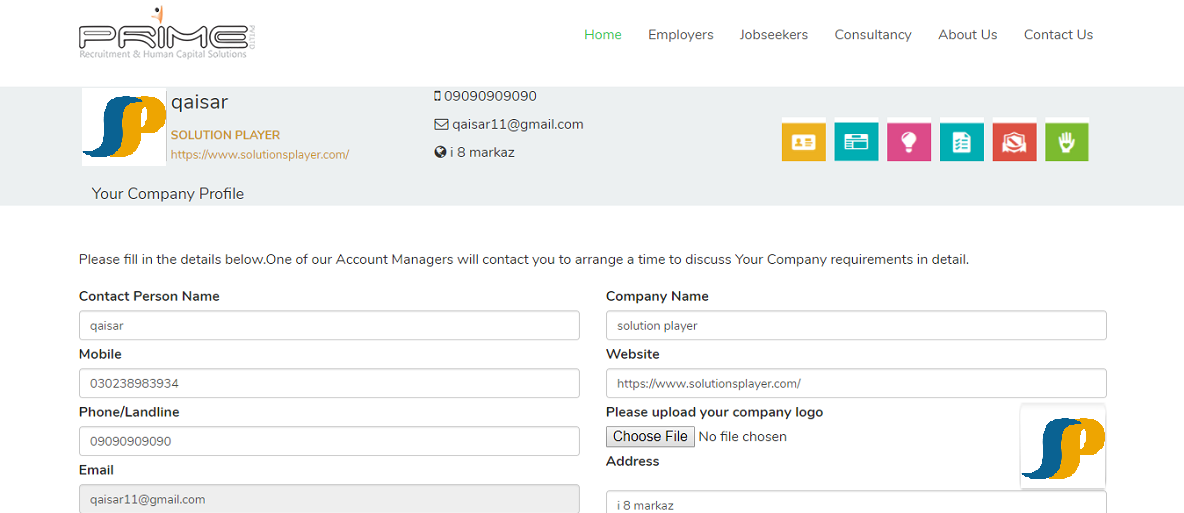Go to the Contact Us page
Screen dimensions: 1184x513
1058,35
